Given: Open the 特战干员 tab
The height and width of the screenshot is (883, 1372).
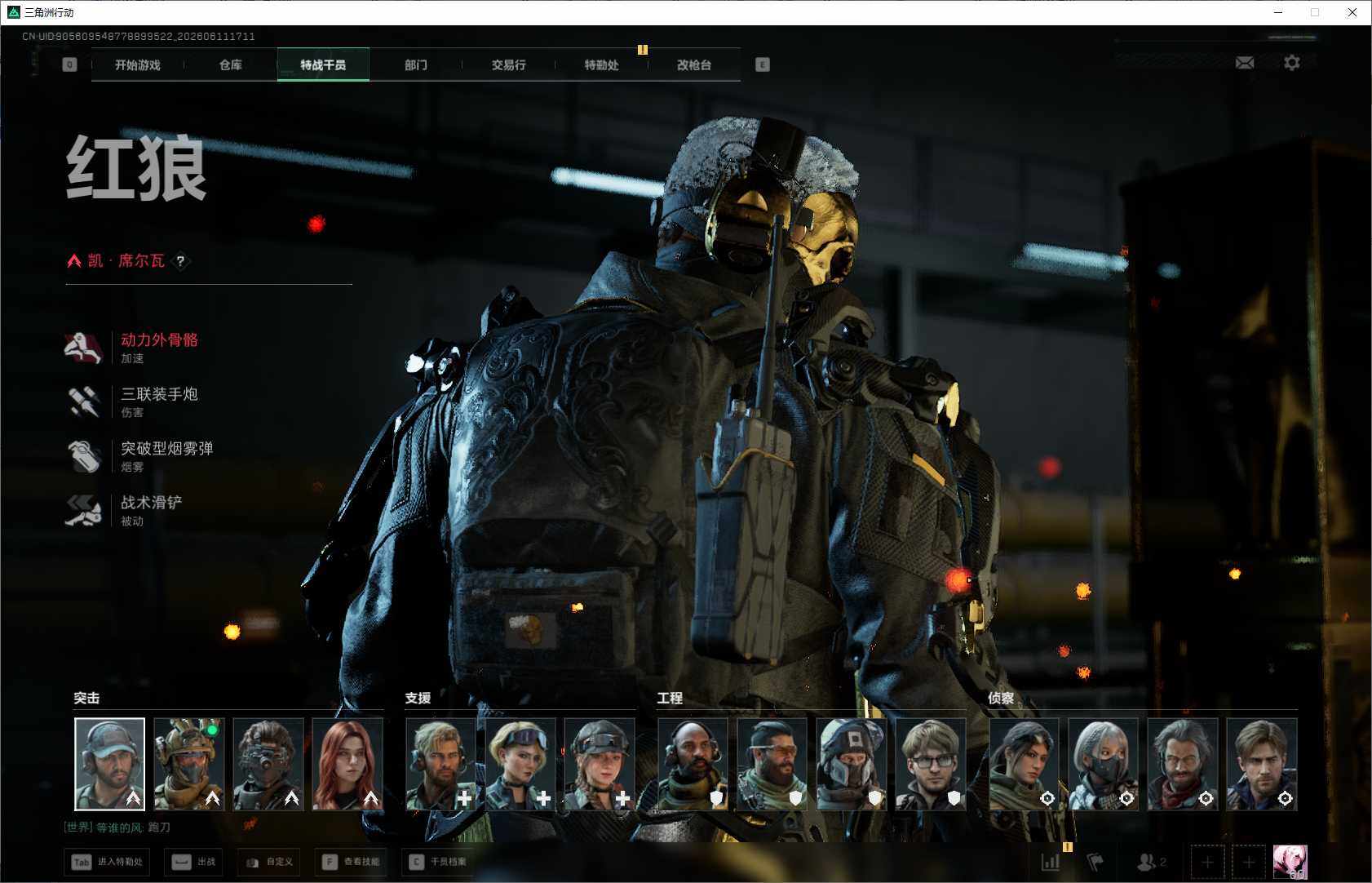Looking at the screenshot, I should click(323, 64).
